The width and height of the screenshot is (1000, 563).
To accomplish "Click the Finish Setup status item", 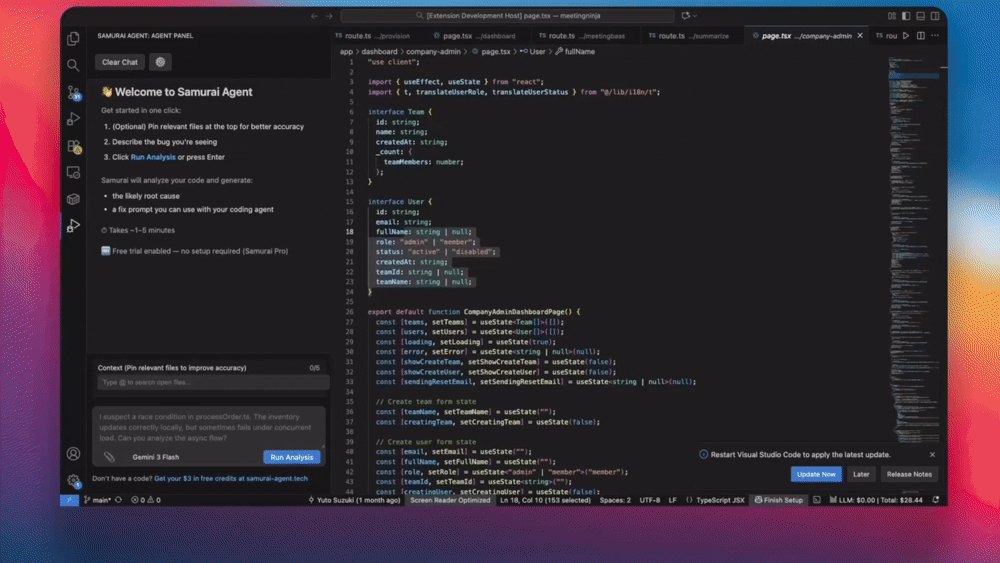I will [x=779, y=500].
